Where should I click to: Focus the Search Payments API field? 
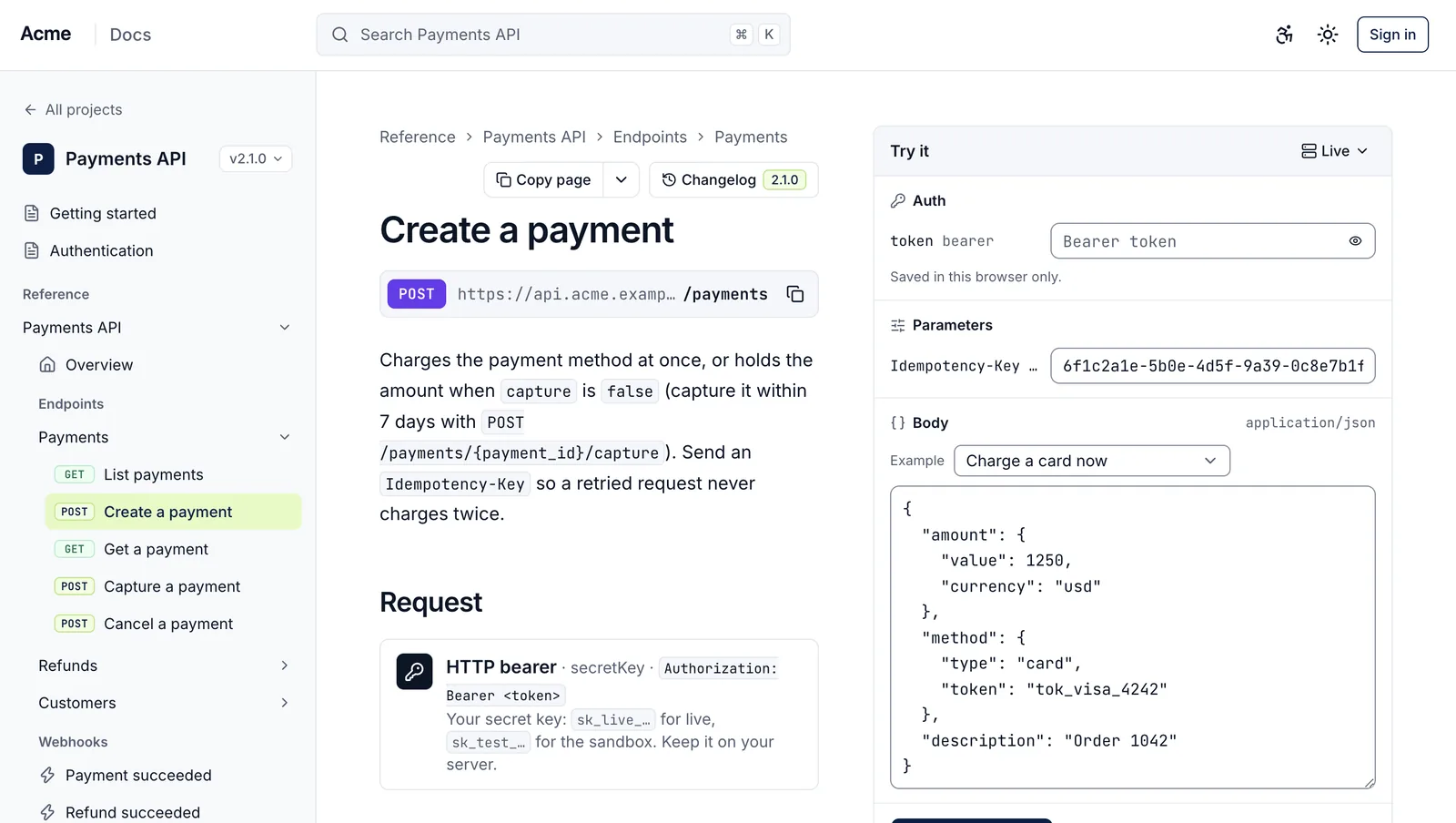[x=553, y=35]
